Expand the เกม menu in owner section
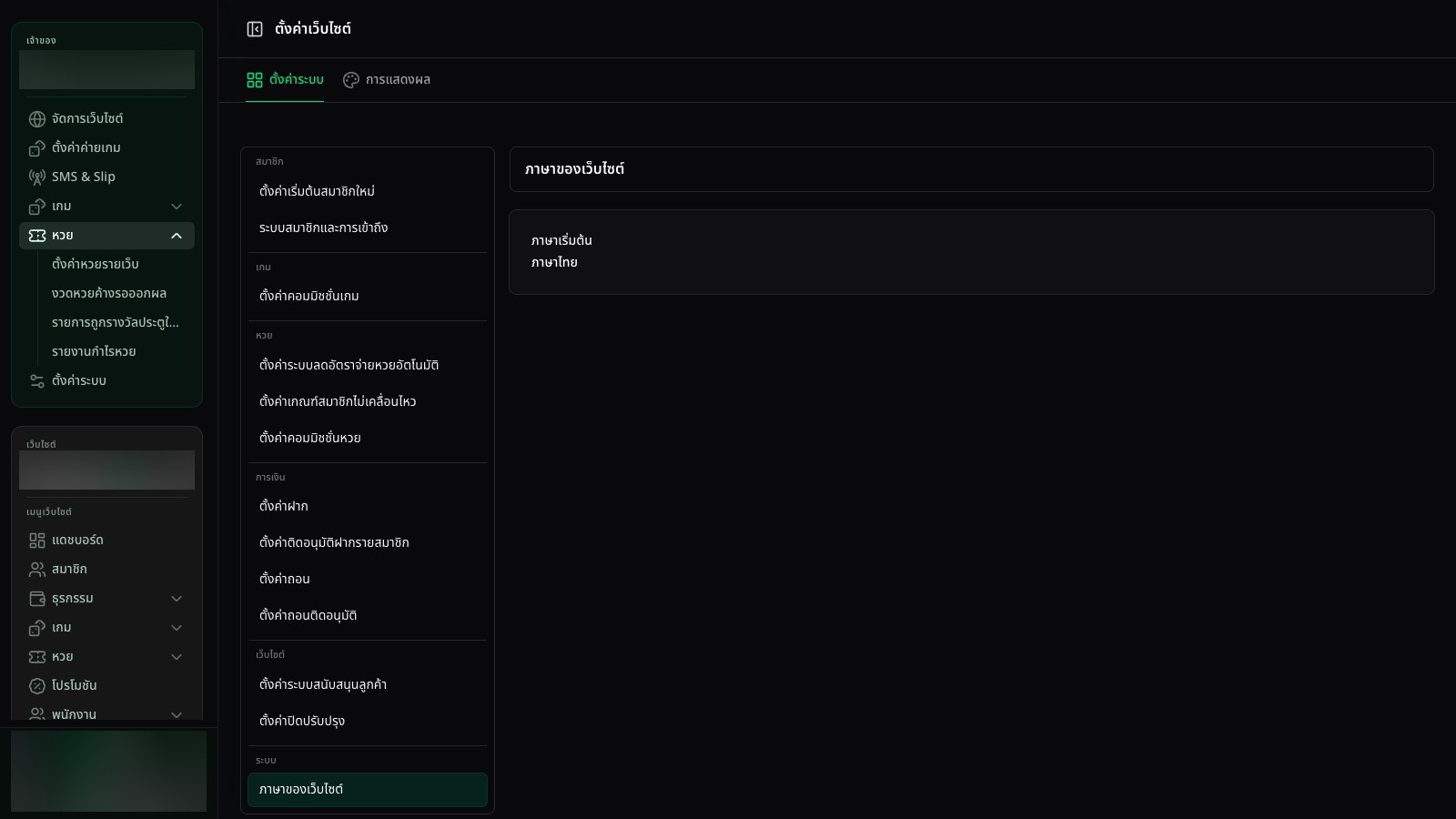Viewport: 1456px width, 819px height. [x=177, y=207]
